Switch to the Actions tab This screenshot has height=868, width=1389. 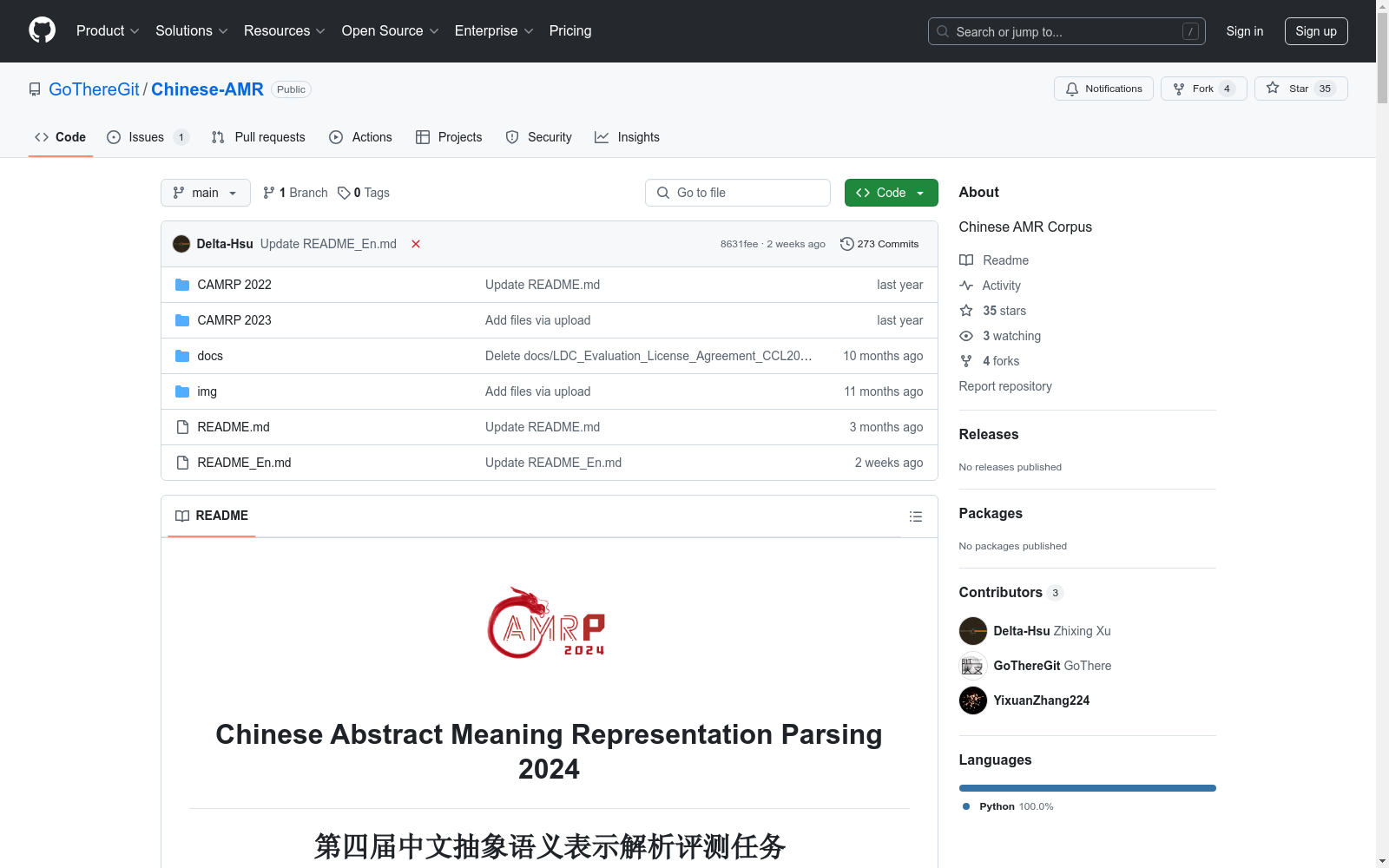coord(361,137)
